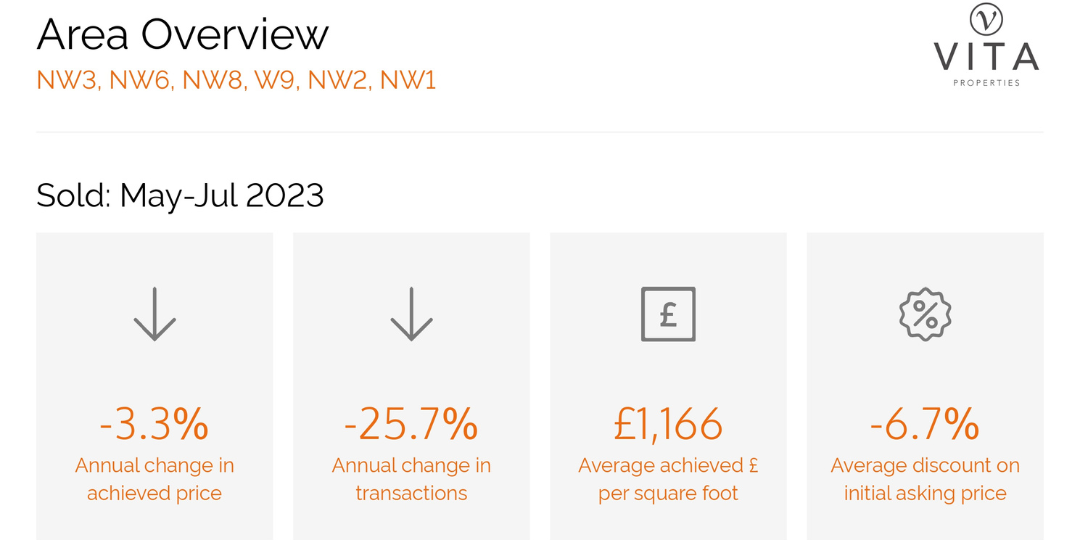Click the percent badge icon
This screenshot has width=1080, height=540.
pos(925,314)
